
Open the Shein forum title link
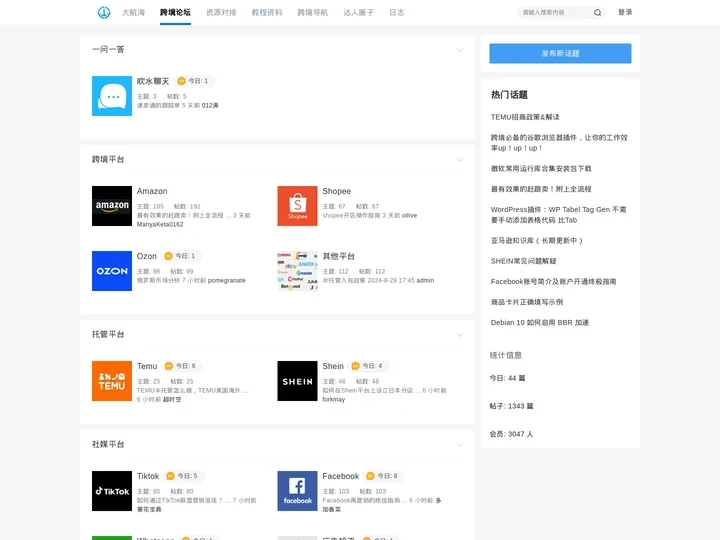(333, 366)
